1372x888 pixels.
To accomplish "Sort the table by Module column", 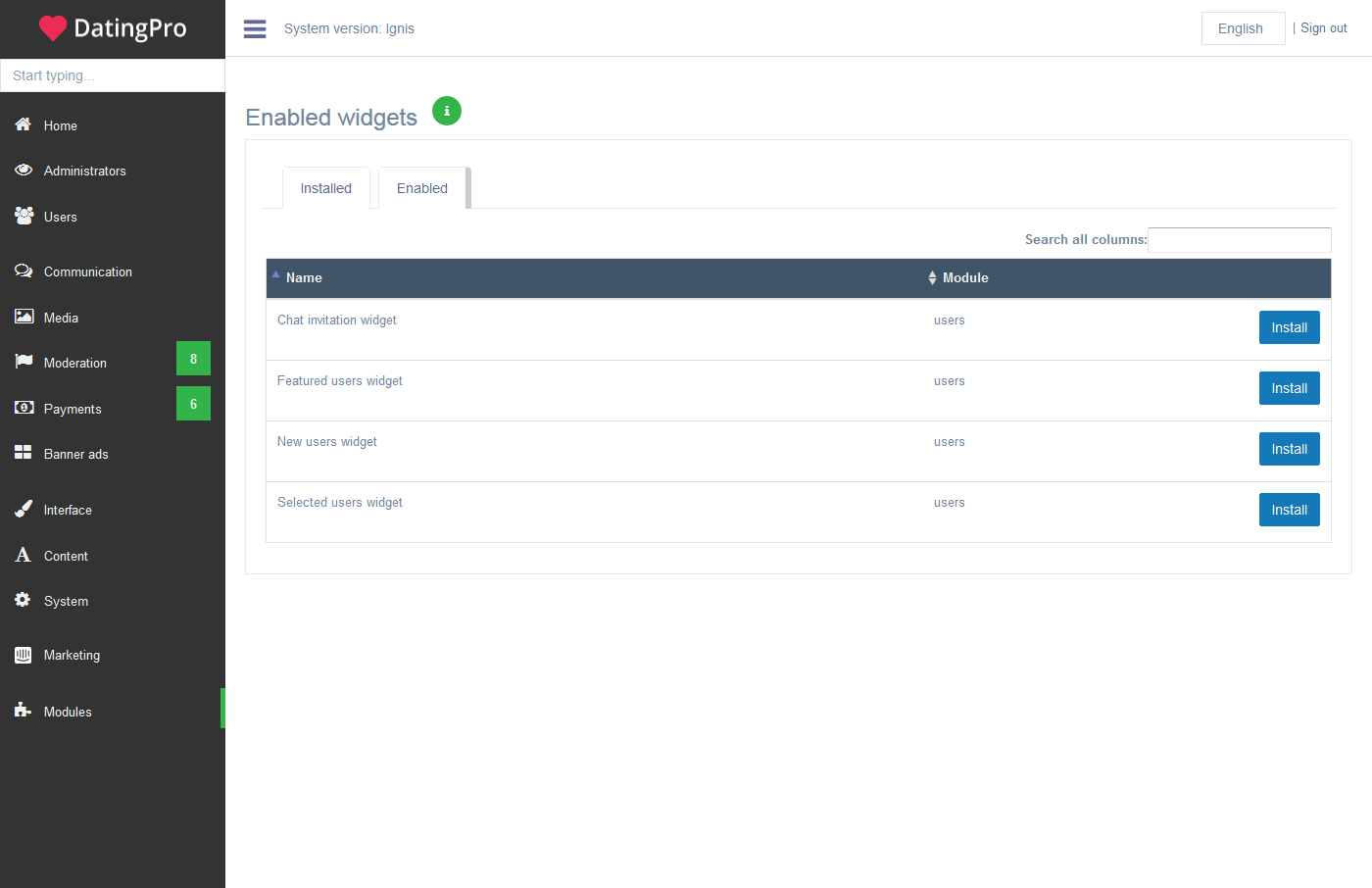I will (964, 278).
